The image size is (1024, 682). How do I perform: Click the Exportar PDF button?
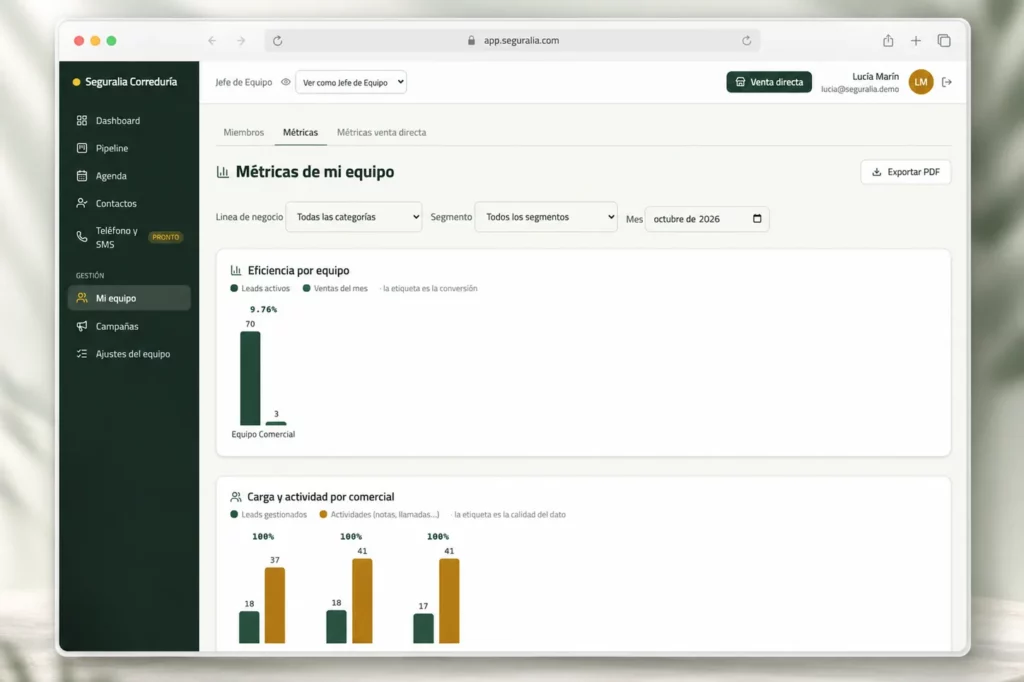pyautogui.click(x=906, y=172)
